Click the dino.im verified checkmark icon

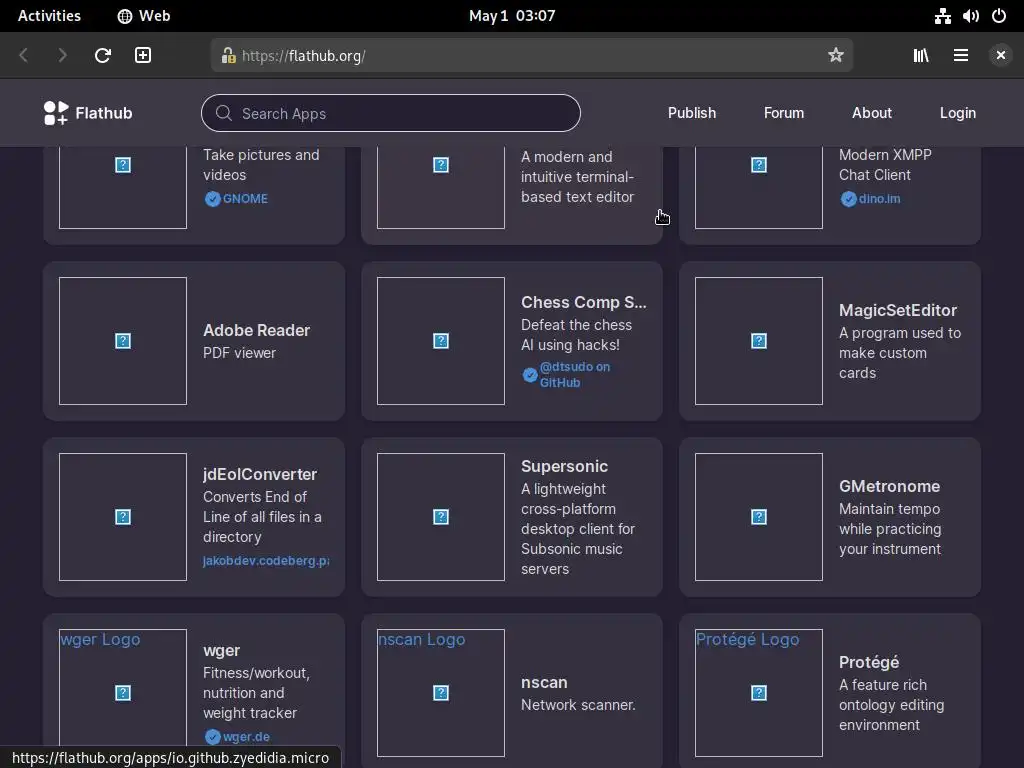point(848,199)
